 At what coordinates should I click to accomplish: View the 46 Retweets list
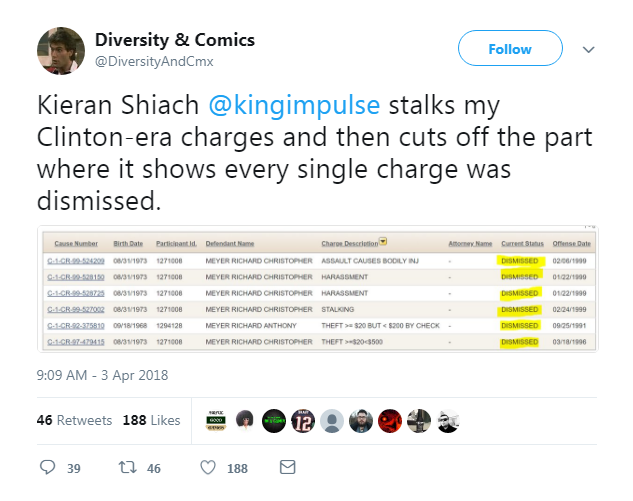[x=74, y=420]
